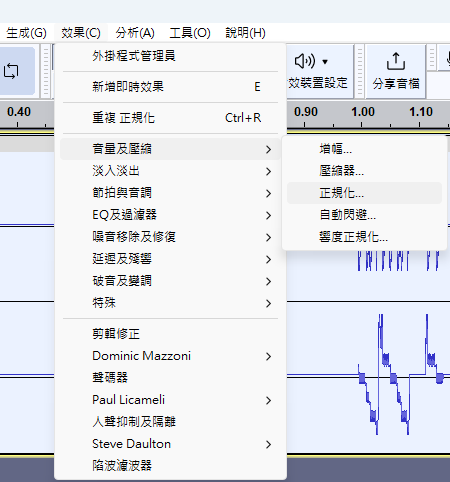This screenshot has width=450, height=482.
Task: Expand the Dominic Mazzoni submenu
Action: [170, 356]
